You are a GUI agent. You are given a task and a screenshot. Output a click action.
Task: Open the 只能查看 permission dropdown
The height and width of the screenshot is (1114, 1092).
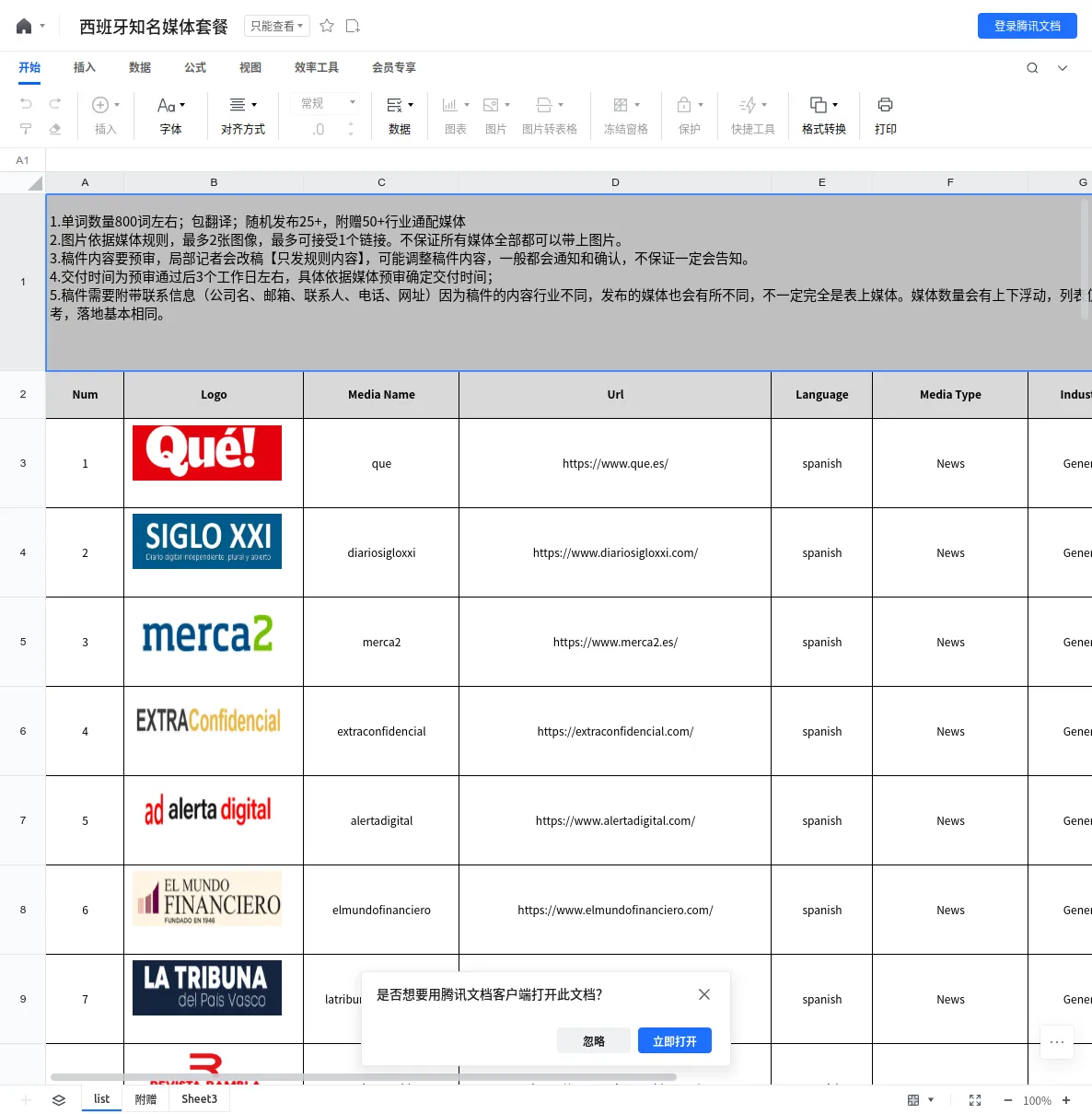coord(277,26)
